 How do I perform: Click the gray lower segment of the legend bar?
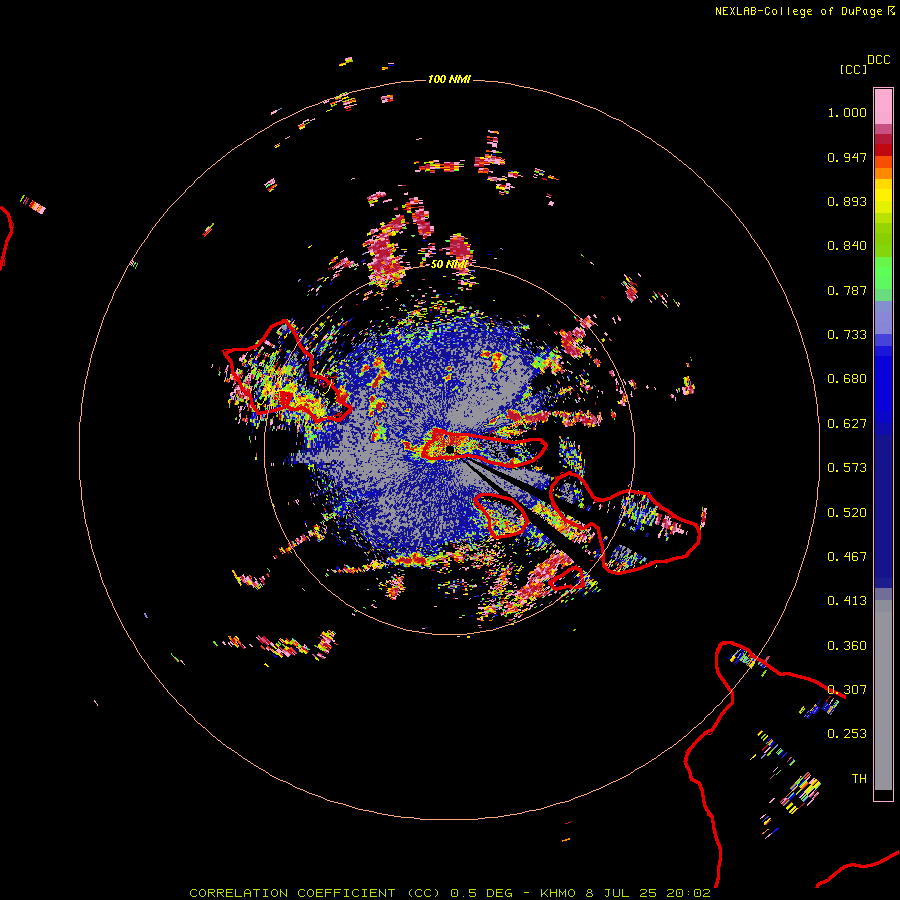[x=883, y=695]
